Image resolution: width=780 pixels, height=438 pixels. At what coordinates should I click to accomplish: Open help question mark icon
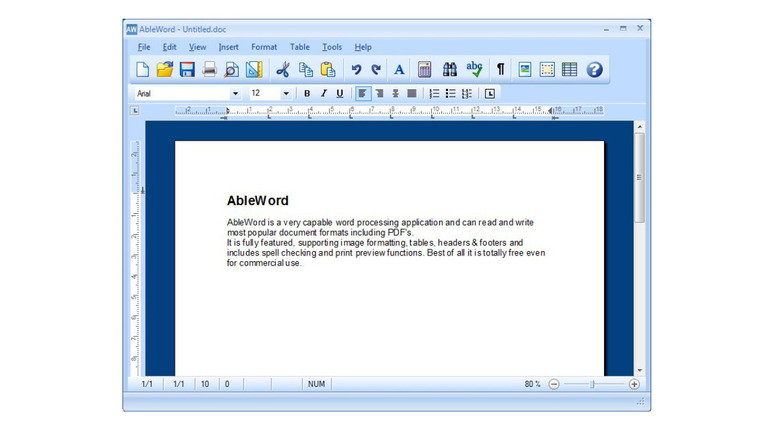pyautogui.click(x=594, y=70)
